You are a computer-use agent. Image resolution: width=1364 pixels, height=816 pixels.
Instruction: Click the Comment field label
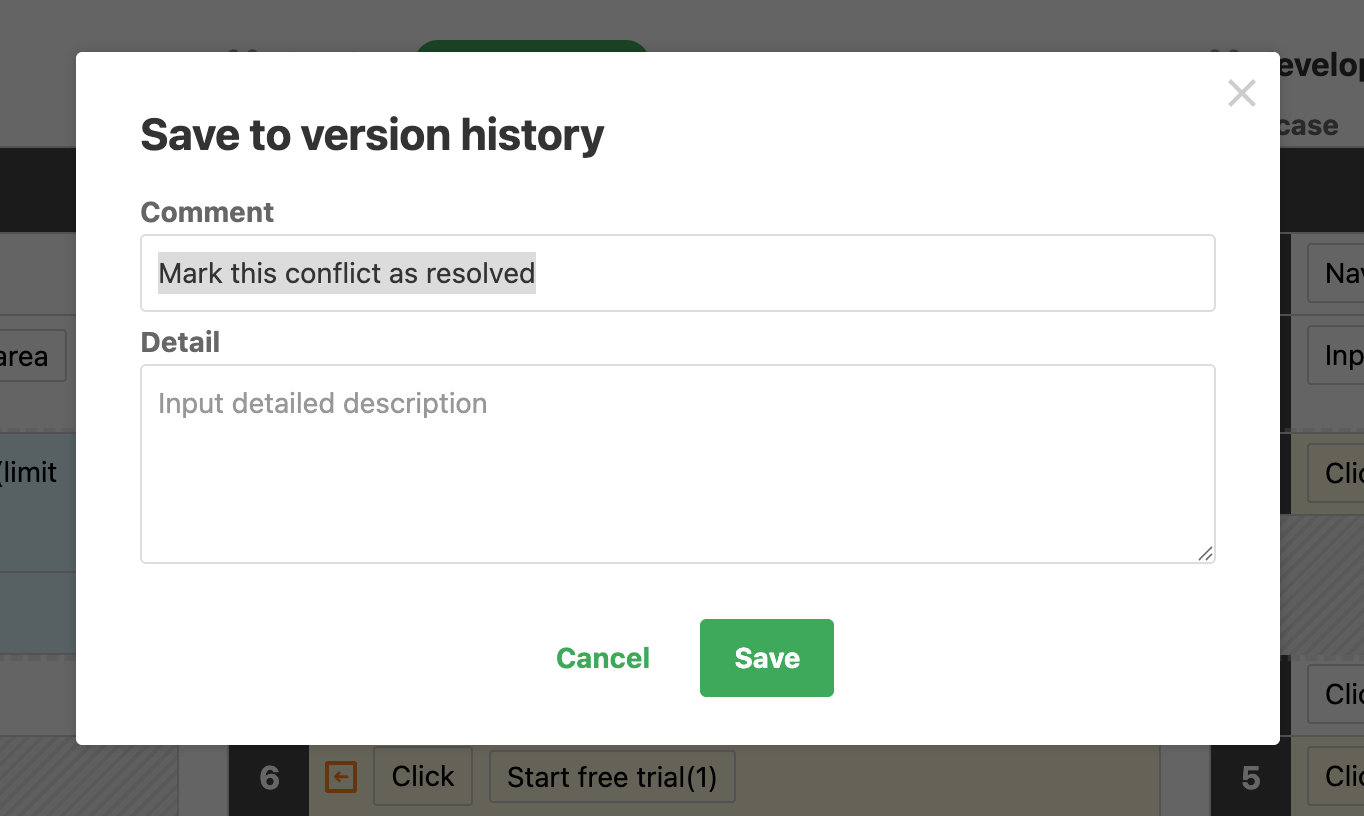click(207, 212)
